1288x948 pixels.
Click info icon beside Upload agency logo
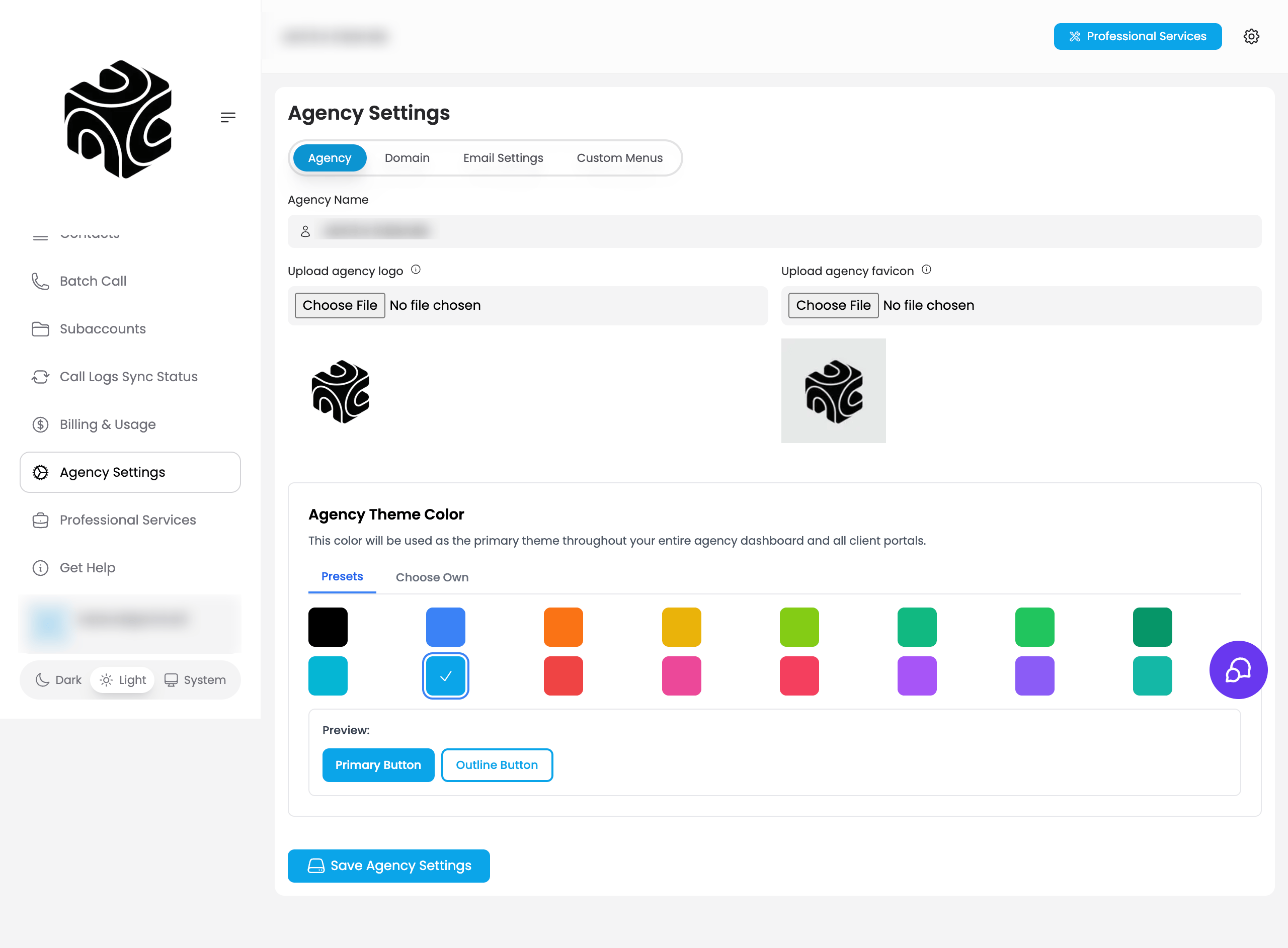tap(416, 270)
